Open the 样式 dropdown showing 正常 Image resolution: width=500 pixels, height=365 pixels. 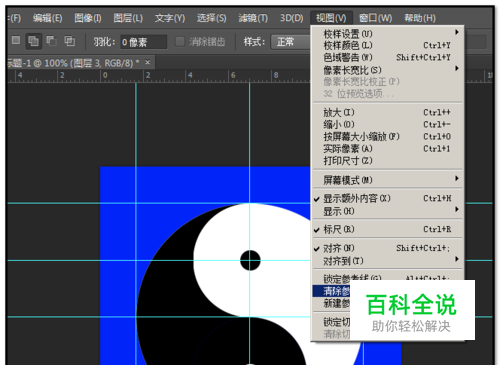[291, 42]
